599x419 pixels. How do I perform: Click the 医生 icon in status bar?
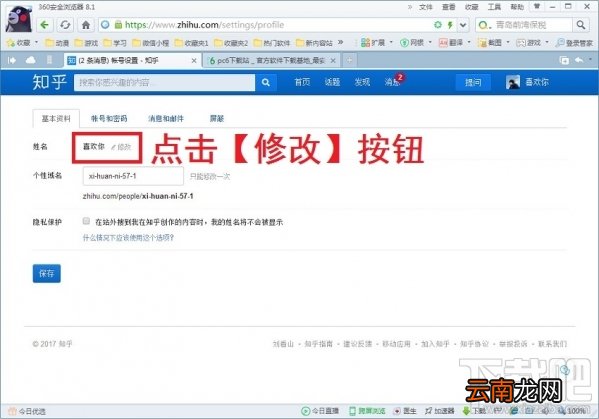405,411
